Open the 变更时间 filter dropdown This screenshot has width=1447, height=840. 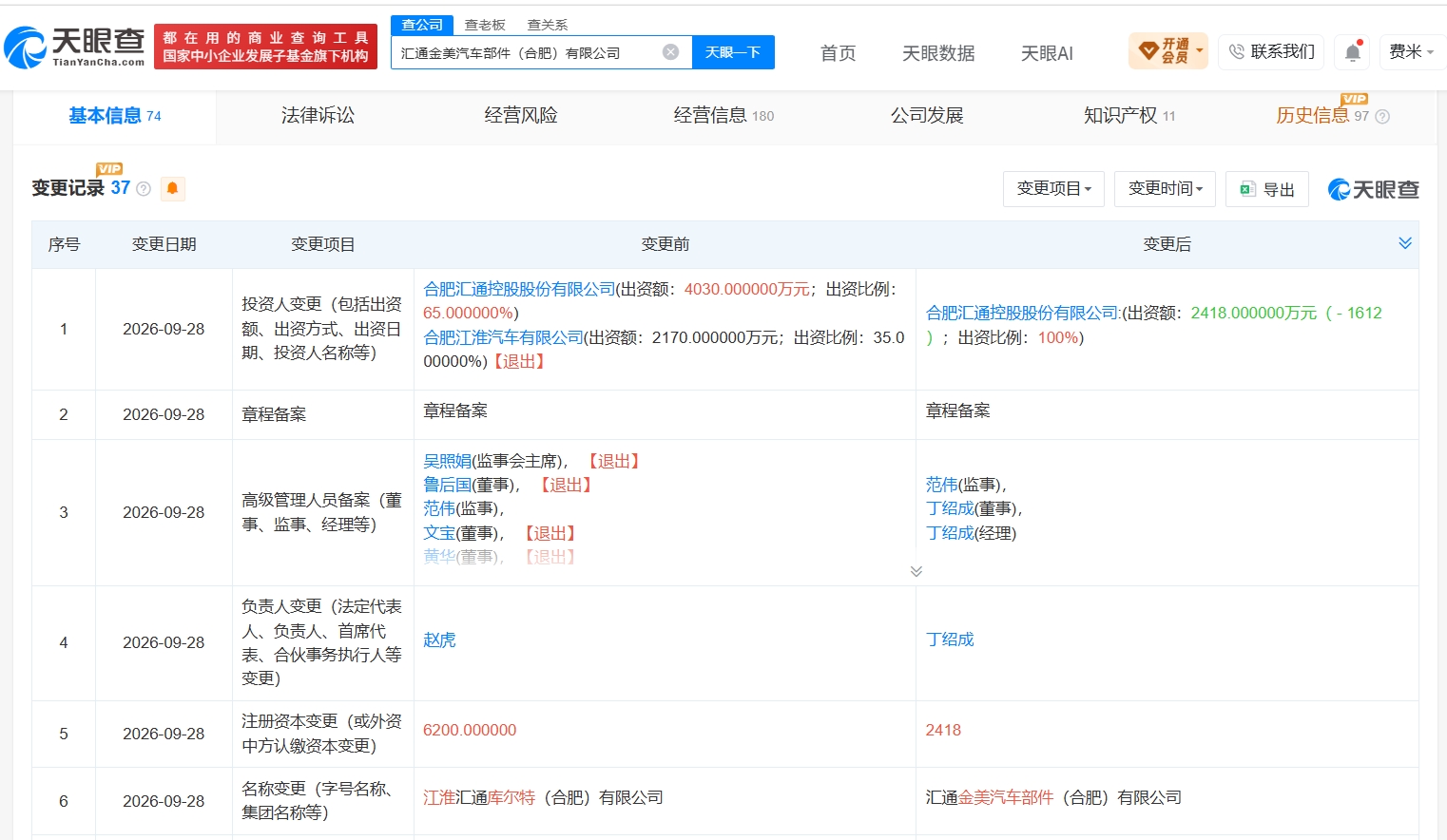point(1166,189)
